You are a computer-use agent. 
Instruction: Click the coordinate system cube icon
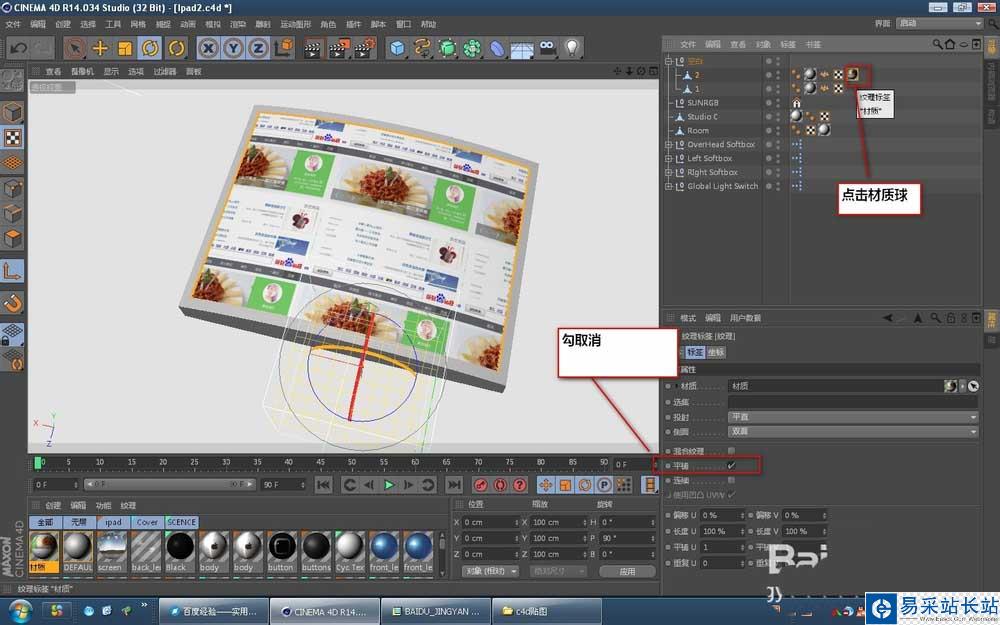click(x=284, y=48)
